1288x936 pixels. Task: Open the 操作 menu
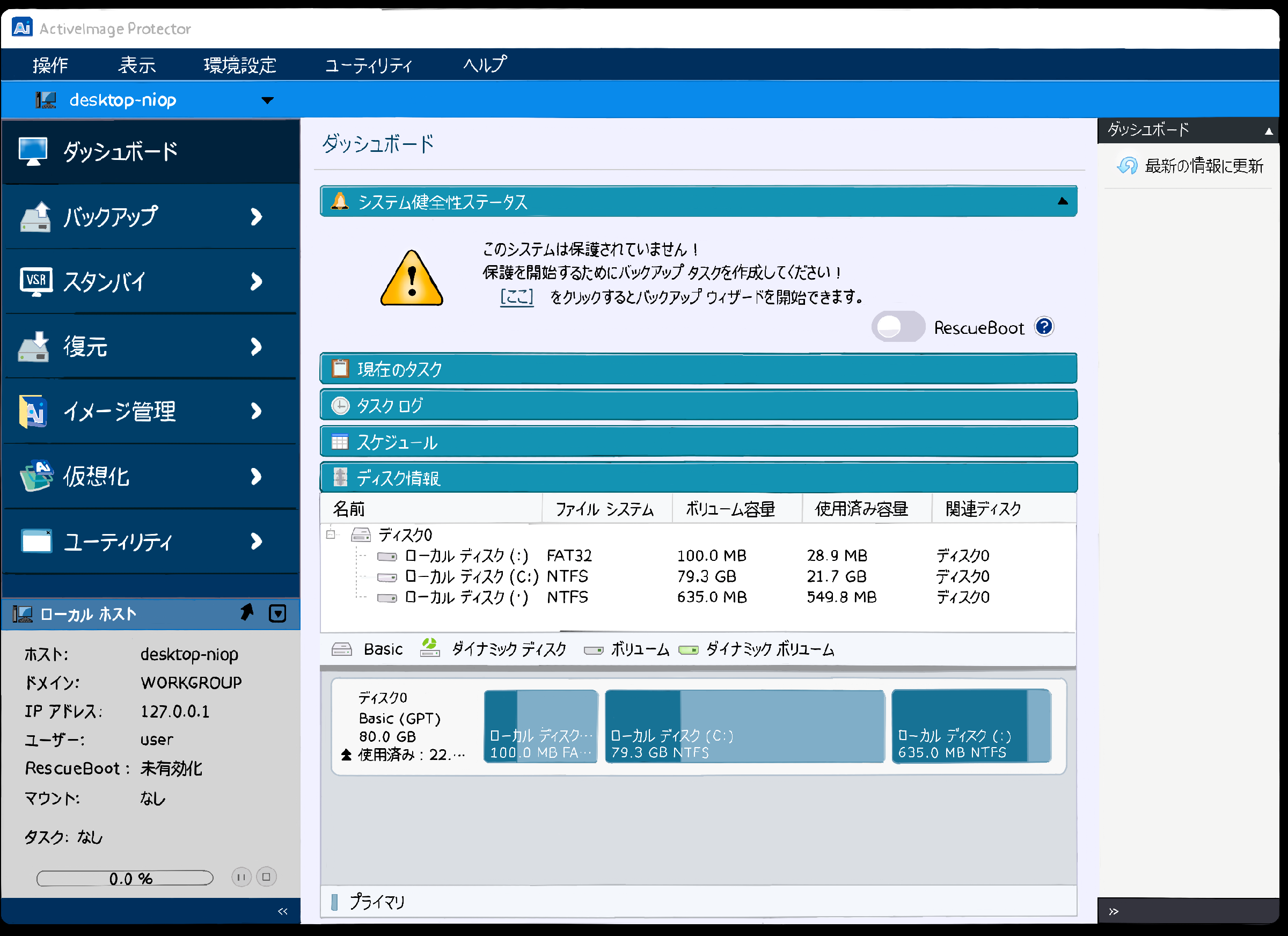click(x=50, y=65)
